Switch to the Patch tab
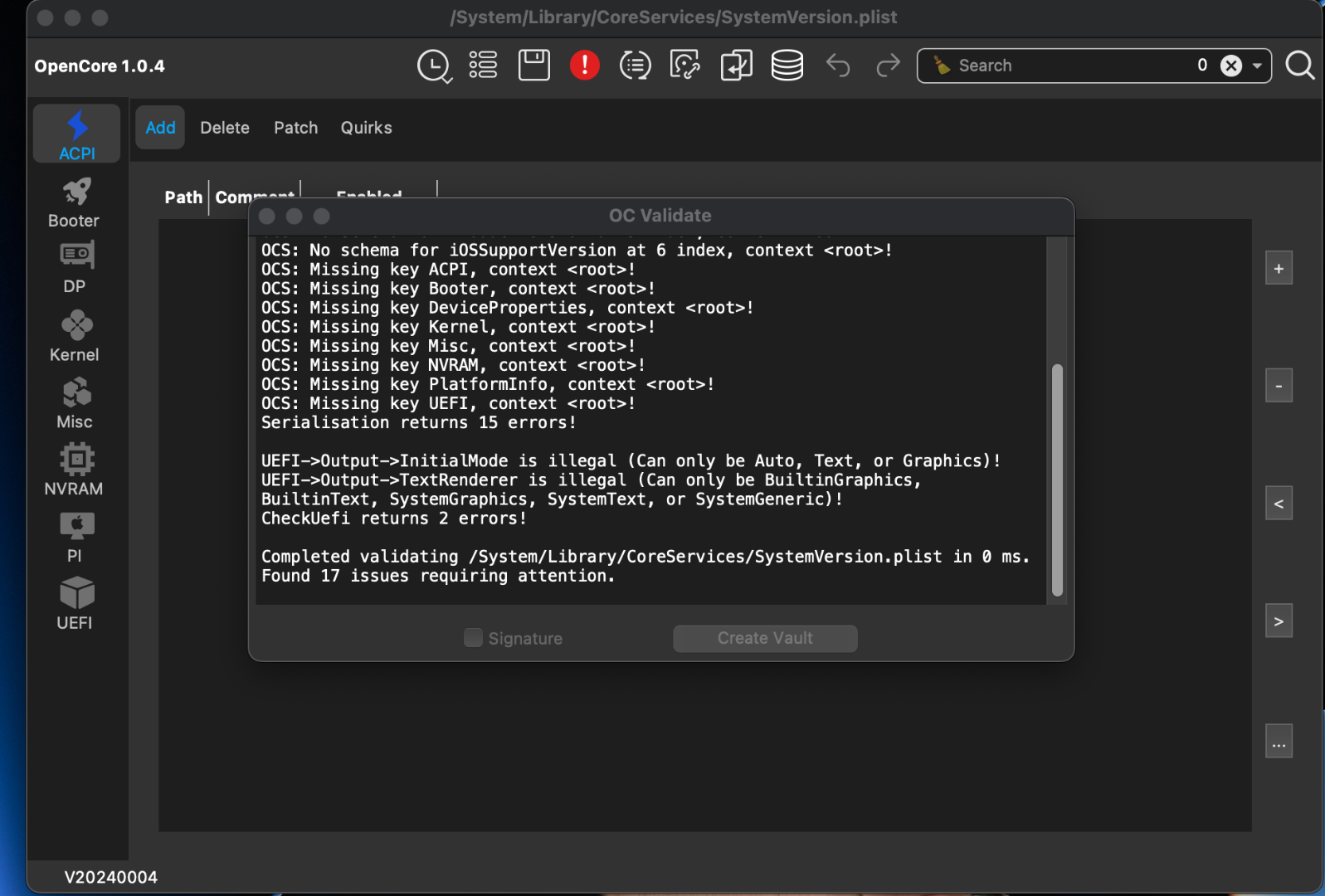This screenshot has height=896, width=1325. pos(296,128)
